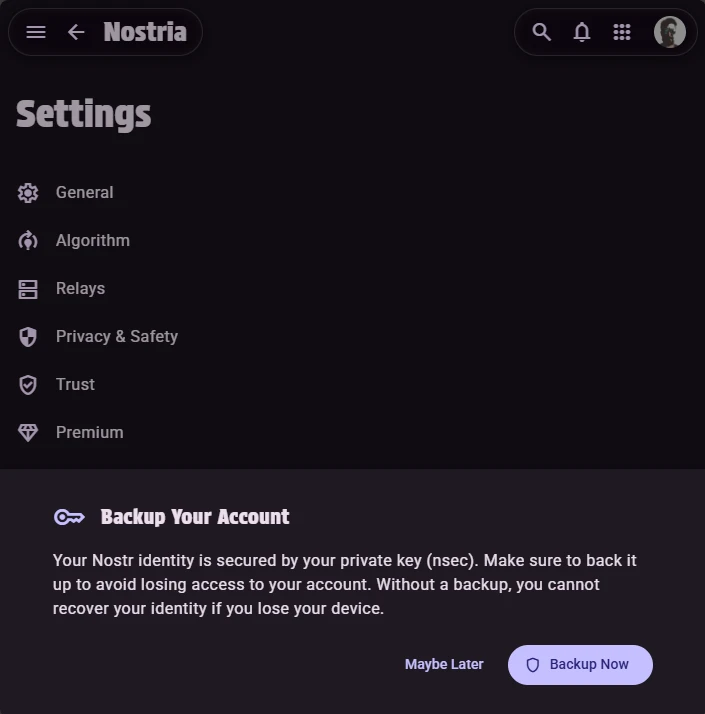
Task: Dismiss backup prompt with Maybe Later
Action: [x=444, y=665]
